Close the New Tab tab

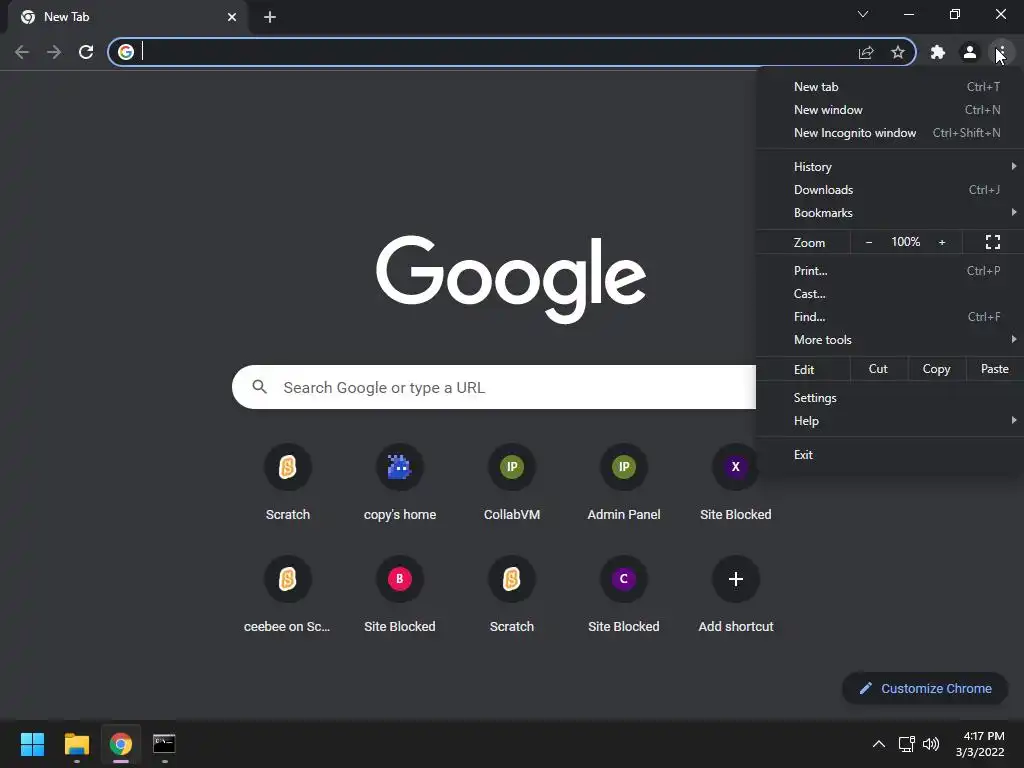coord(232,17)
